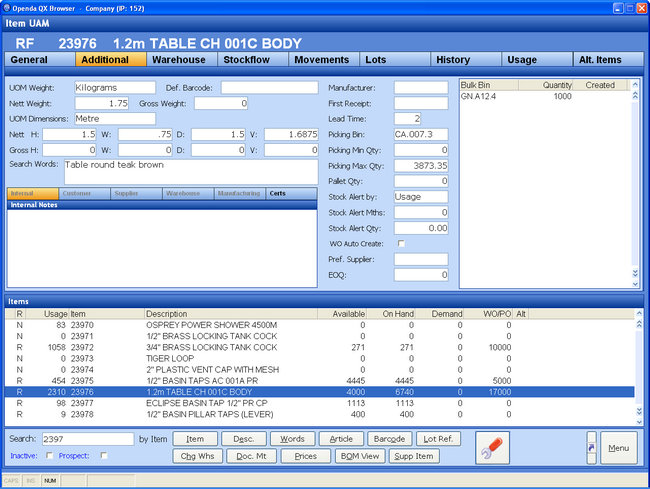
Task: Click the Supp Item button
Action: click(x=414, y=456)
